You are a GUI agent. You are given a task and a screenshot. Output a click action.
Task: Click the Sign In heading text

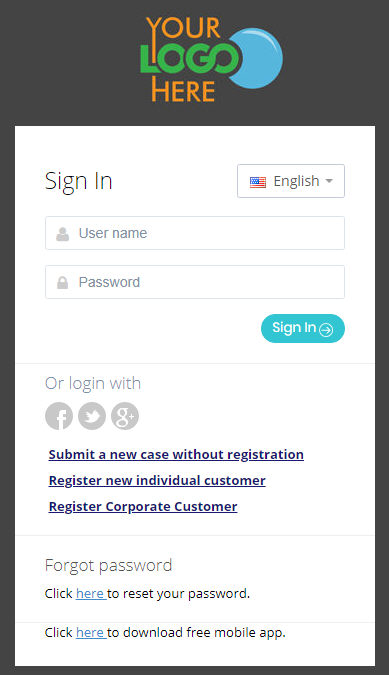coord(79,181)
